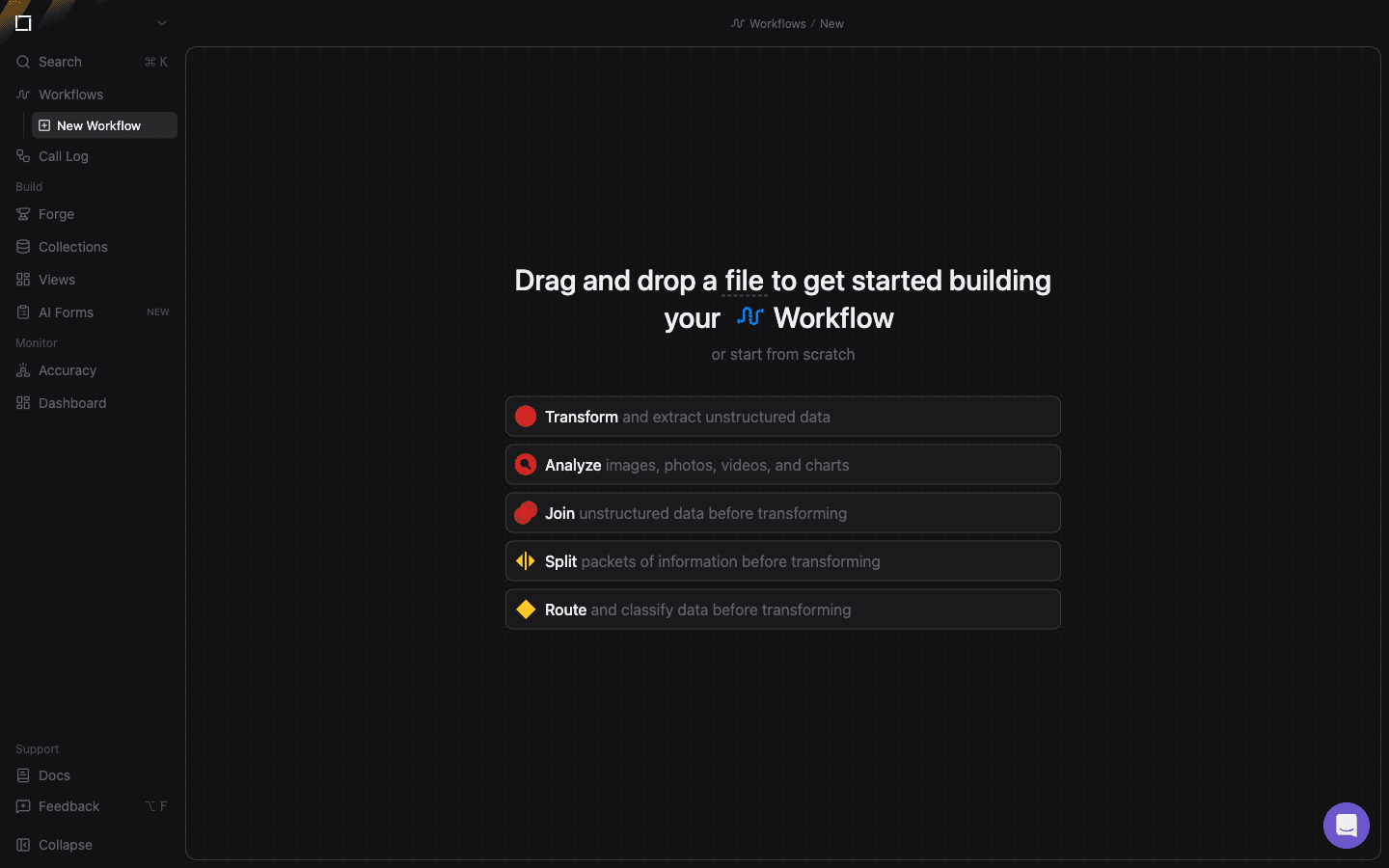
Task: Open Collections from the sidebar database icon
Action: [22, 247]
